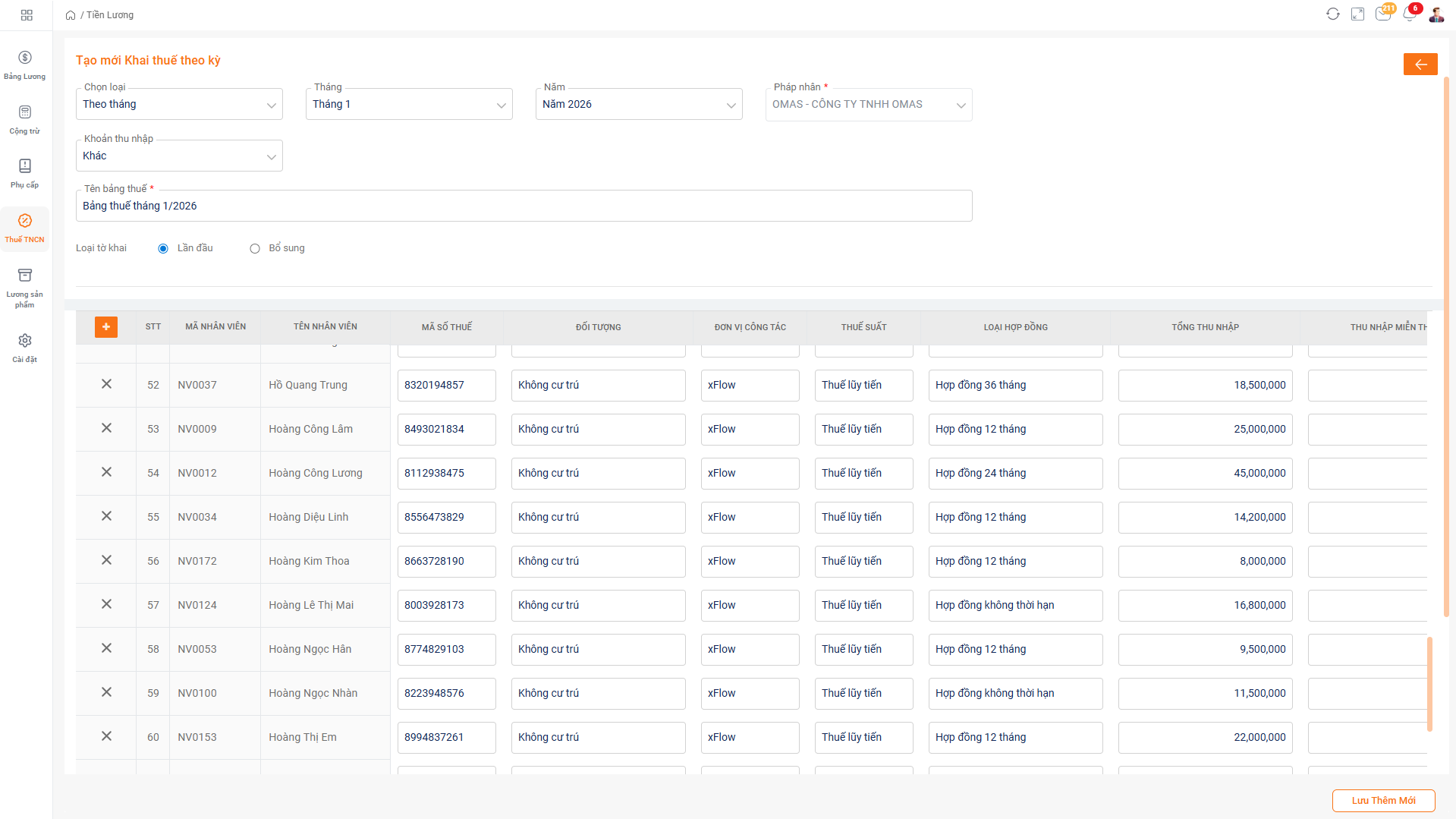Click the orange back arrow button
Viewport: 1456px width, 819px height.
pos(1420,65)
